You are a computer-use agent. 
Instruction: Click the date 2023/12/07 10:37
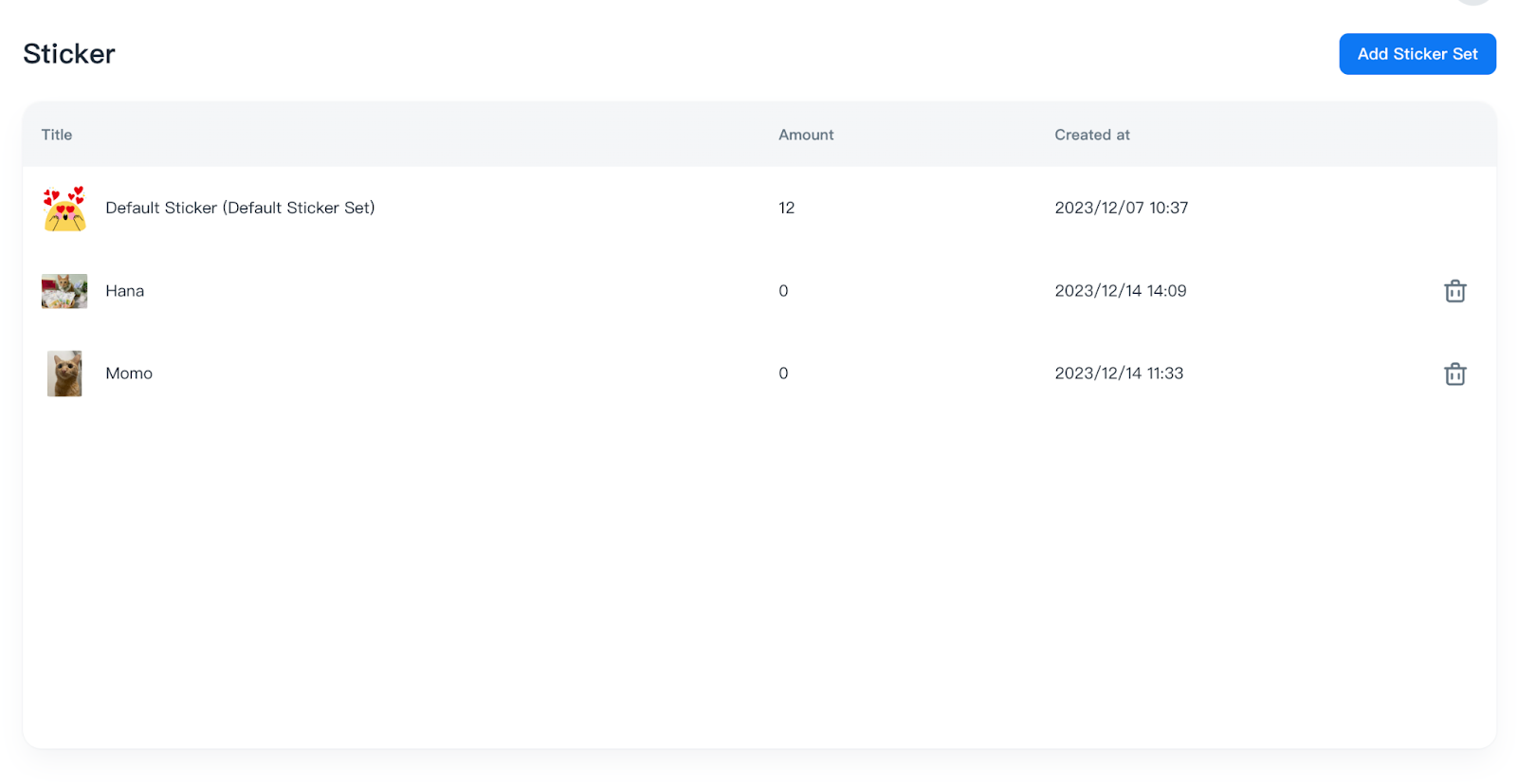(x=1121, y=208)
